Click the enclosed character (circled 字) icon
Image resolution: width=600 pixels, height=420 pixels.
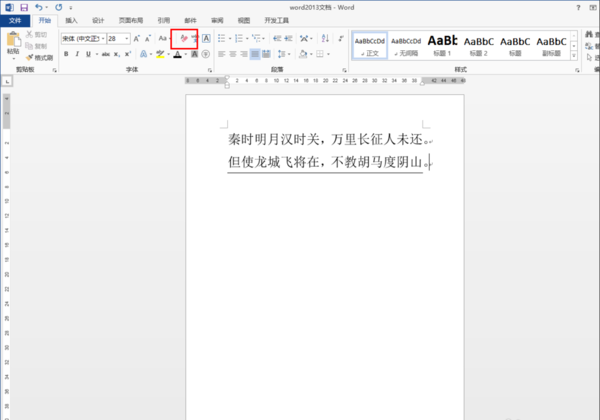click(x=205, y=54)
